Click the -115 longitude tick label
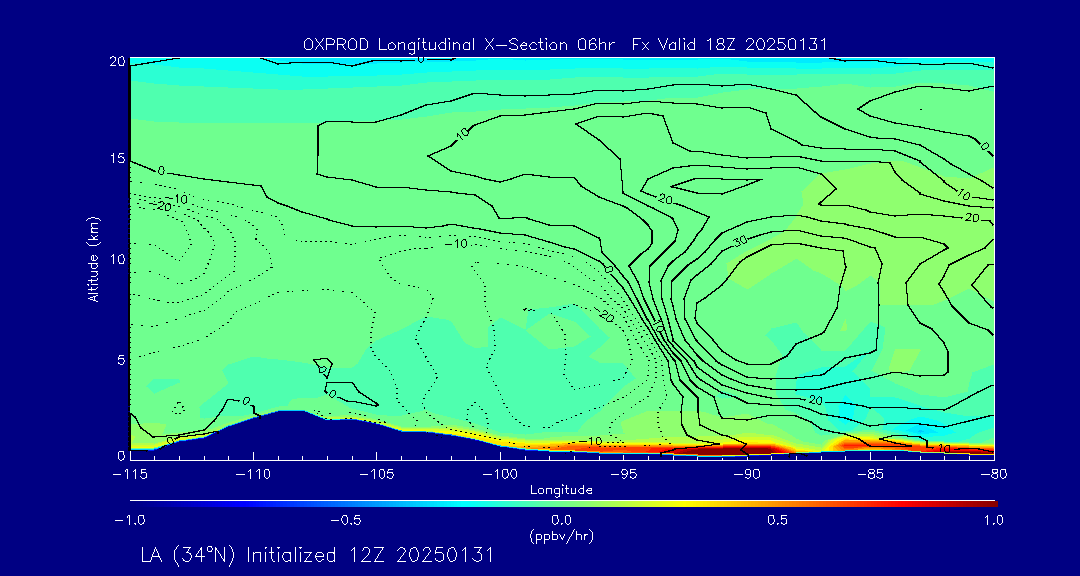Viewport: 1080px width, 576px height. (130, 474)
